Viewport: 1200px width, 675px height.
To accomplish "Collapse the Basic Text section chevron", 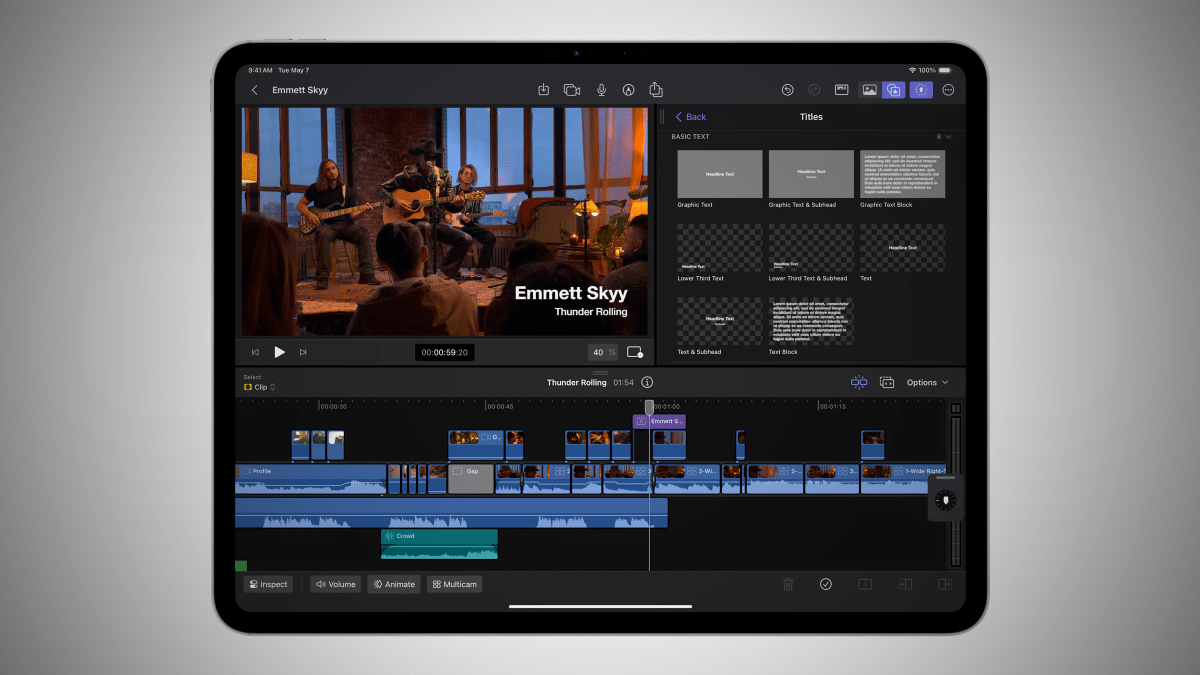I will 948,136.
